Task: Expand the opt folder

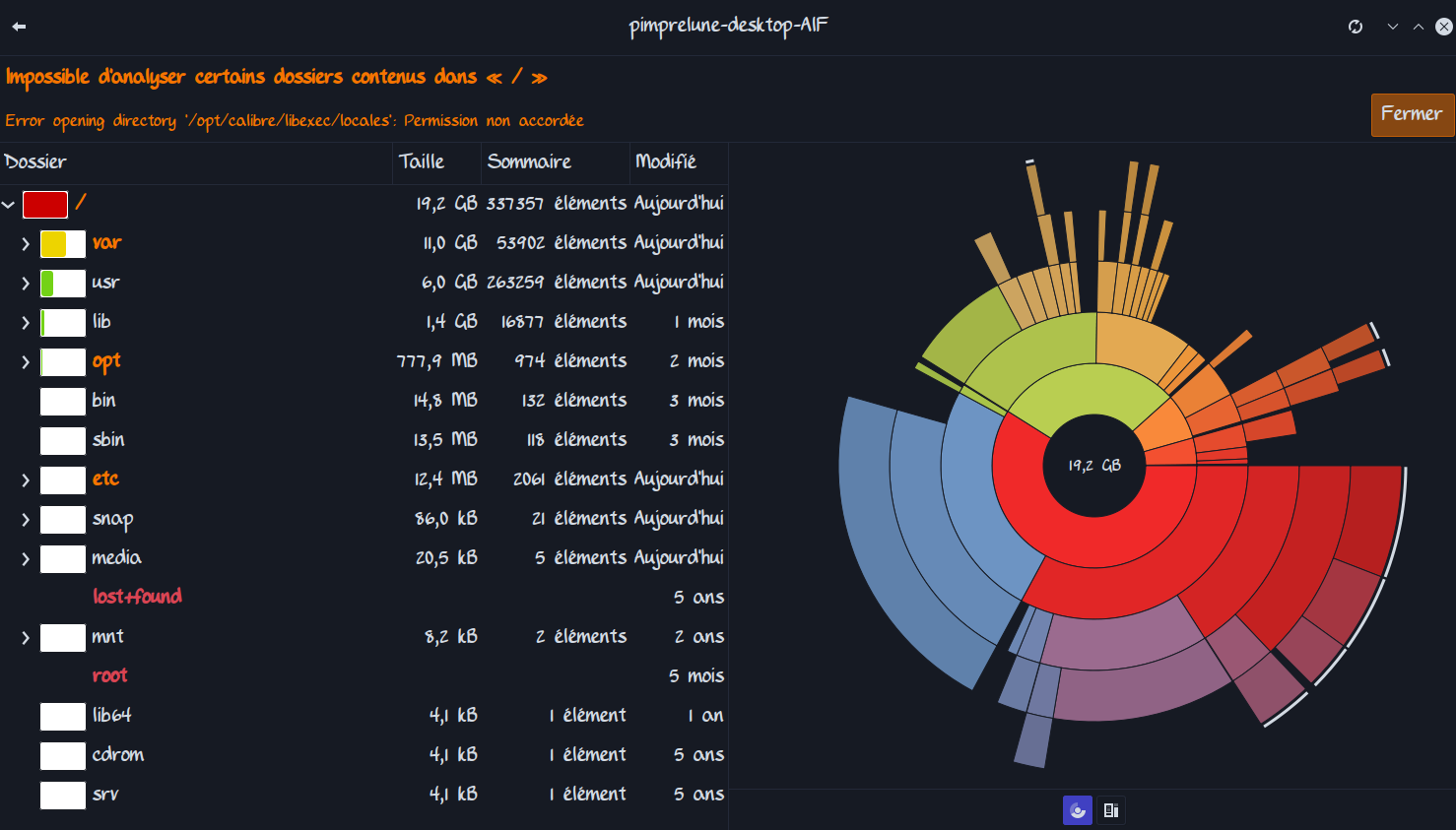Action: tap(26, 362)
